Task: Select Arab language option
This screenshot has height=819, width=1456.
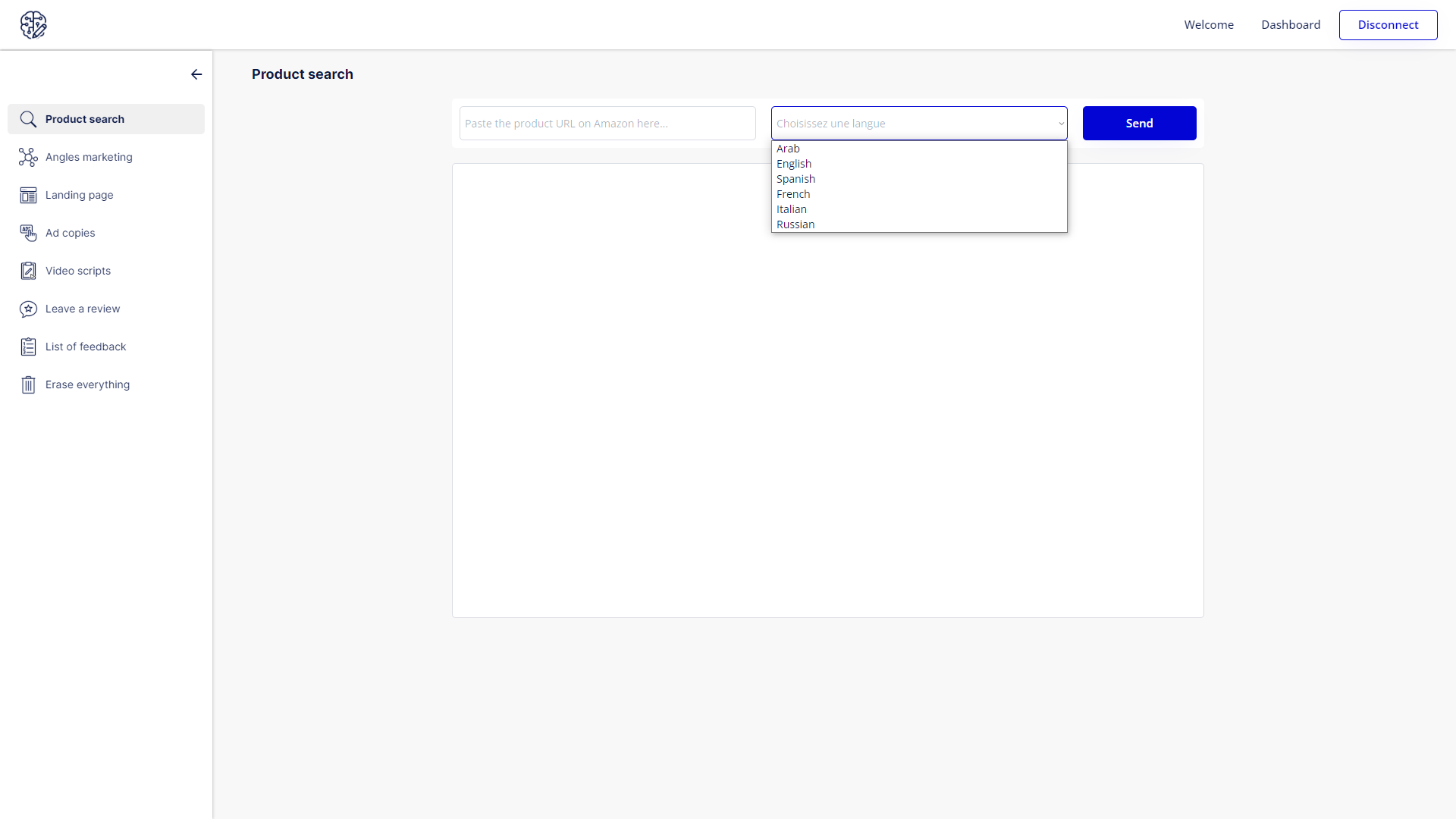Action: point(787,149)
